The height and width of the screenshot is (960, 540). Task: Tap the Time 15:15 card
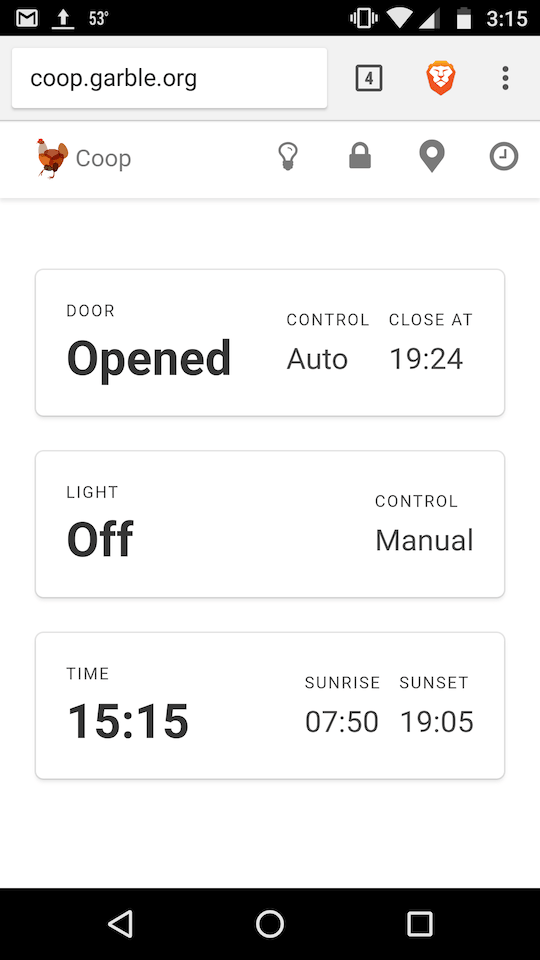pos(270,706)
